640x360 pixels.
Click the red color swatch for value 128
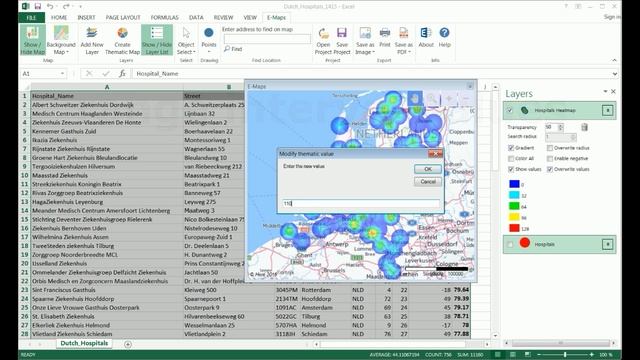point(514,228)
